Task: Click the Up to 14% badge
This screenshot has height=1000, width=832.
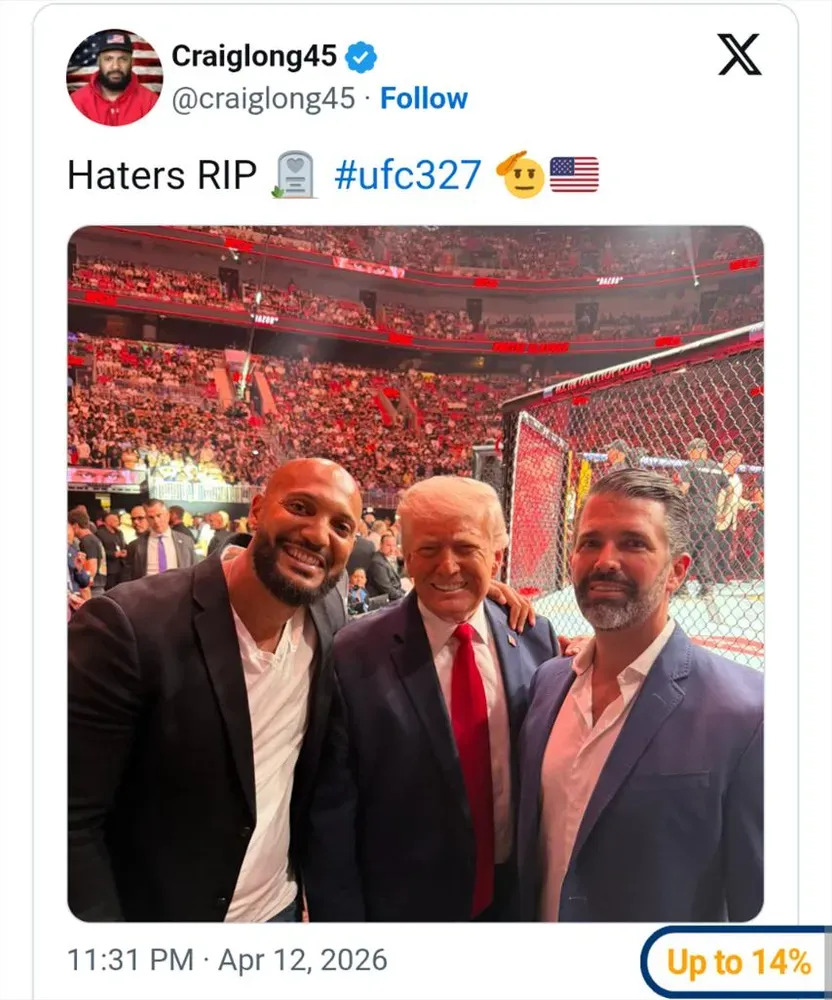Action: 737,962
